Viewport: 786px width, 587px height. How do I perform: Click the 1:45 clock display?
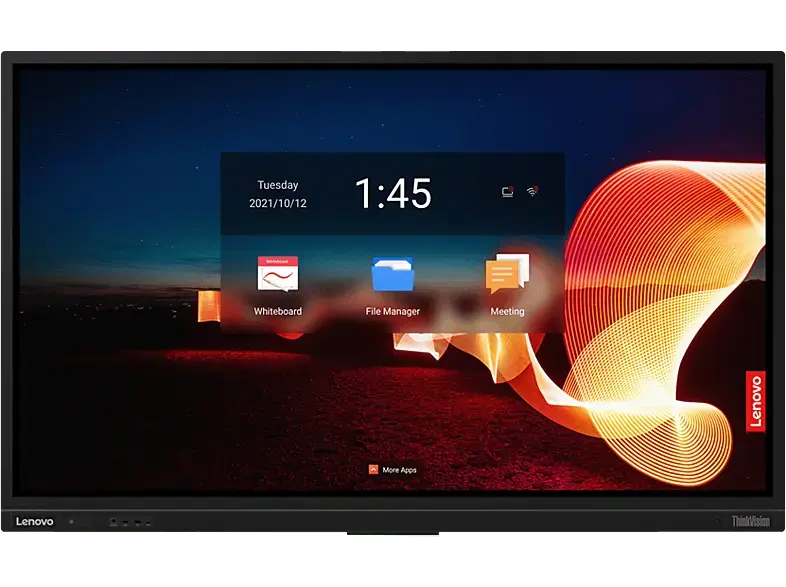393,194
